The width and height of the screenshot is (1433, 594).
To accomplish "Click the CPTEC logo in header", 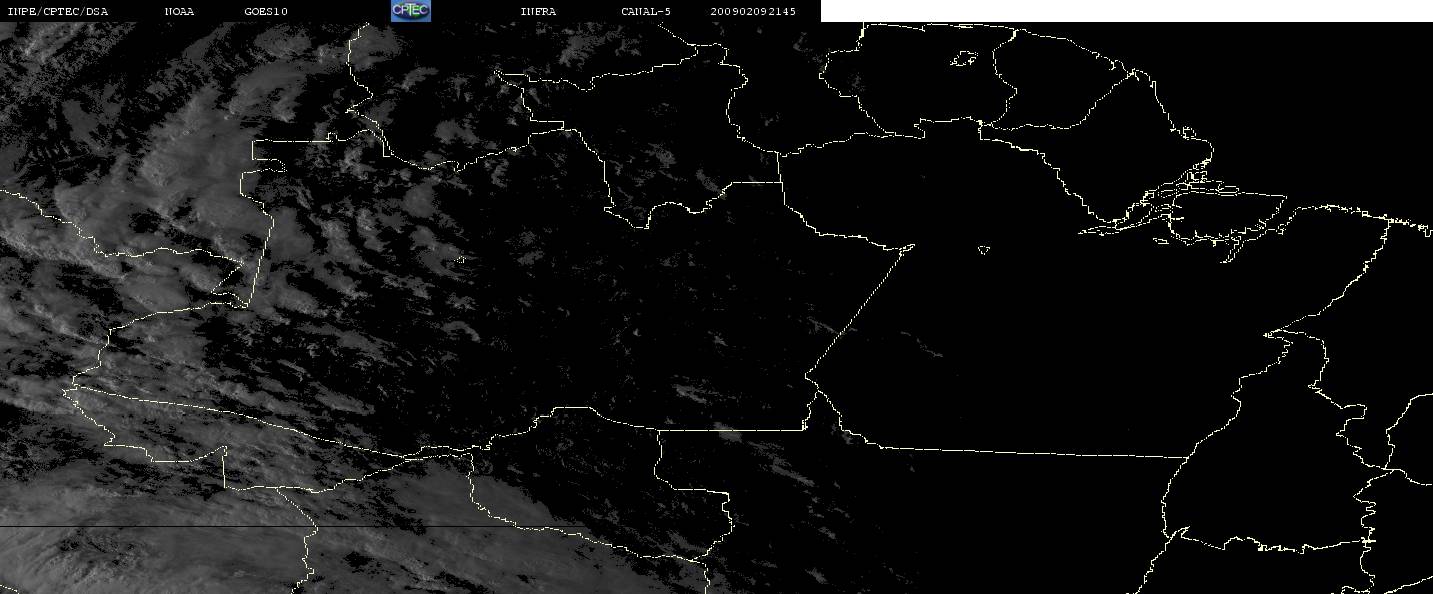I will click(410, 10).
